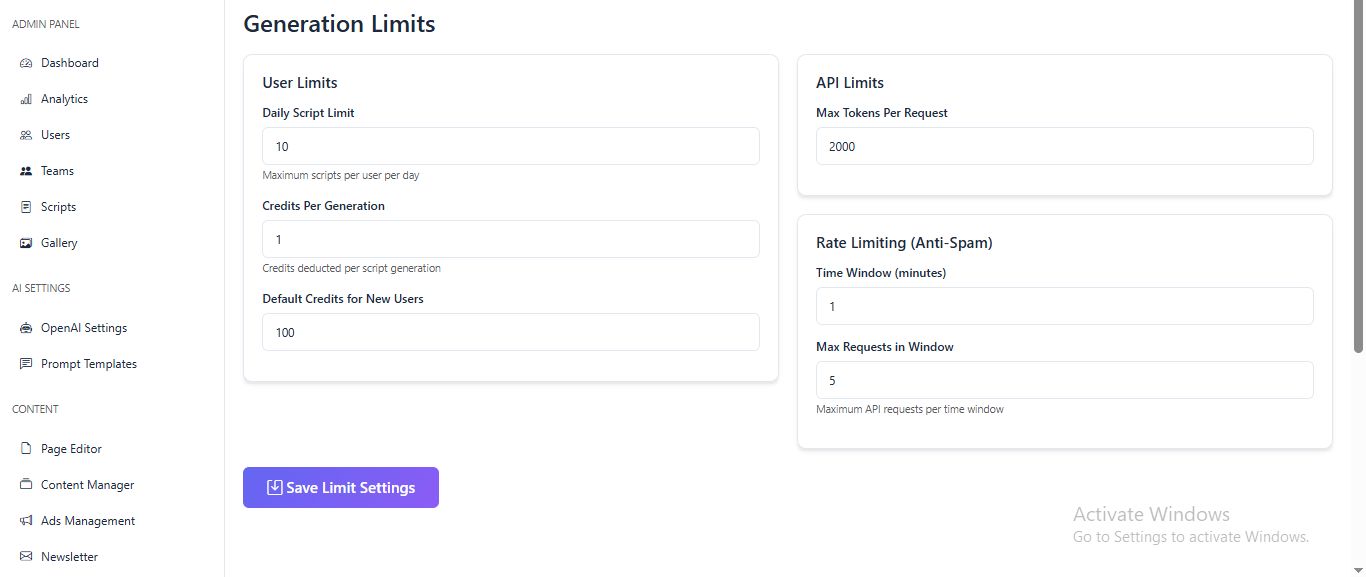The width and height of the screenshot is (1366, 577).
Task: Click the Teams group icon
Action: [x=26, y=171]
